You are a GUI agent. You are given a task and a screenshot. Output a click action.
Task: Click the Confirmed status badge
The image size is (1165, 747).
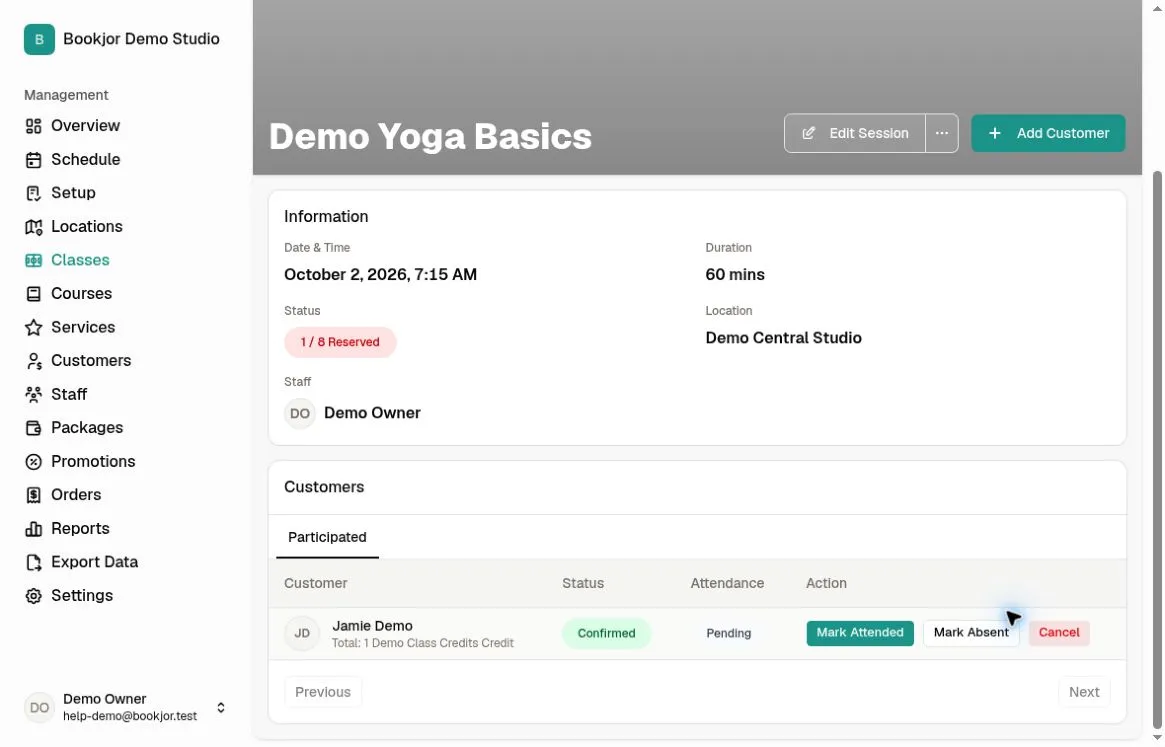[x=606, y=633]
